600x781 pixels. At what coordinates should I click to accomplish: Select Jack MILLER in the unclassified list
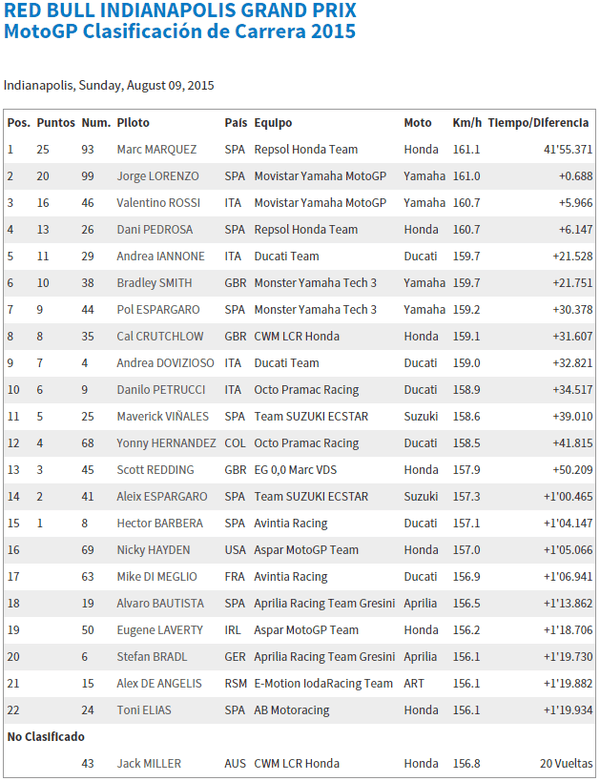point(148,764)
